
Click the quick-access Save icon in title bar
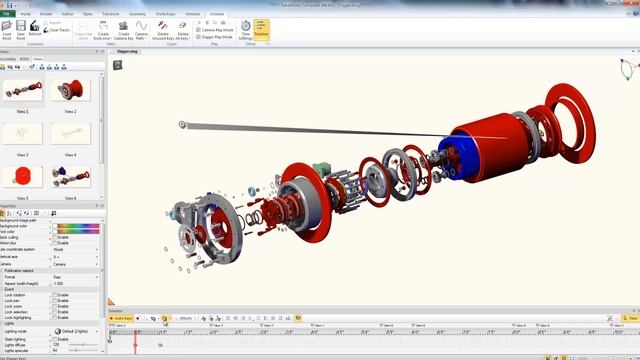(x=9, y=5)
